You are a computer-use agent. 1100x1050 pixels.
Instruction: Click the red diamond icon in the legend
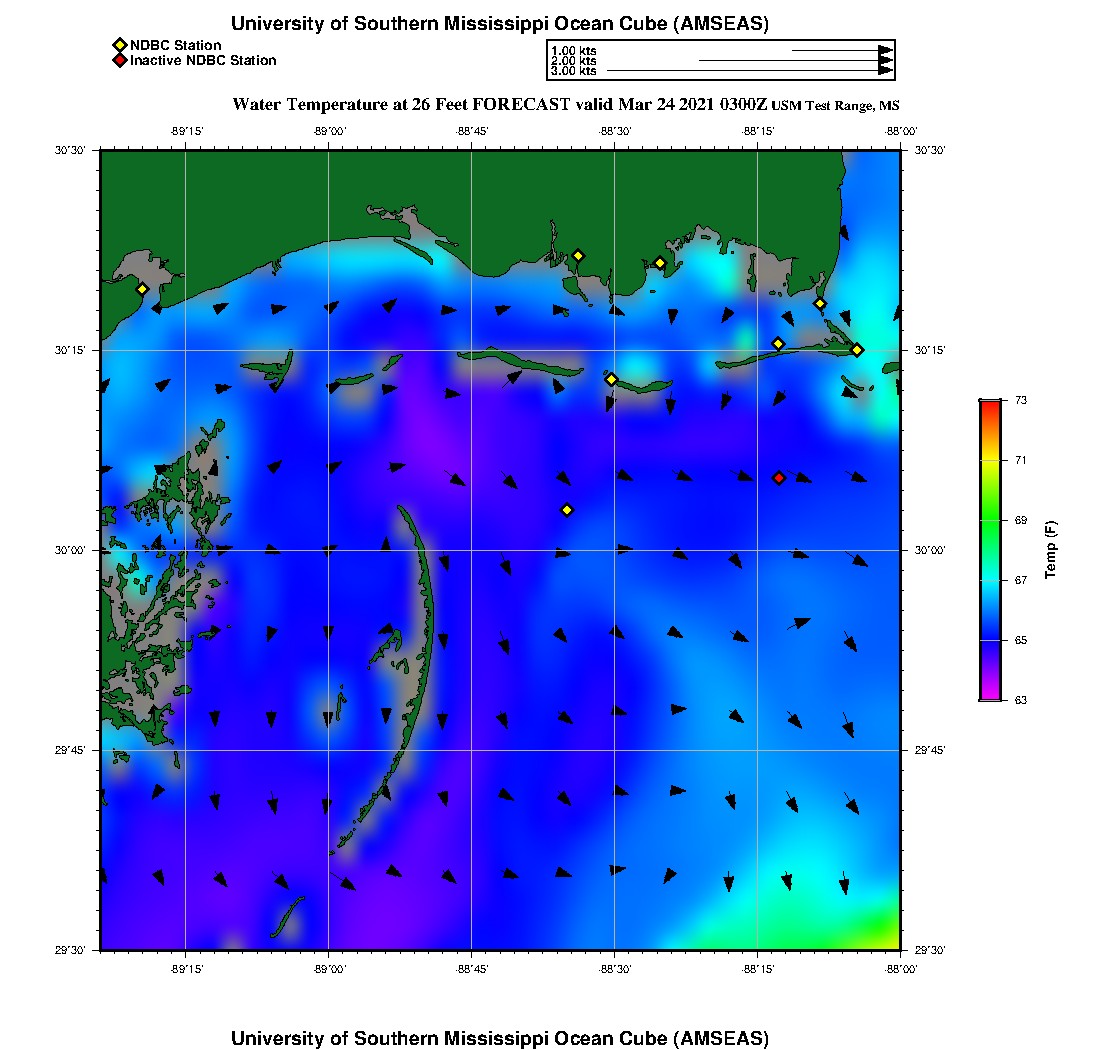point(119,61)
